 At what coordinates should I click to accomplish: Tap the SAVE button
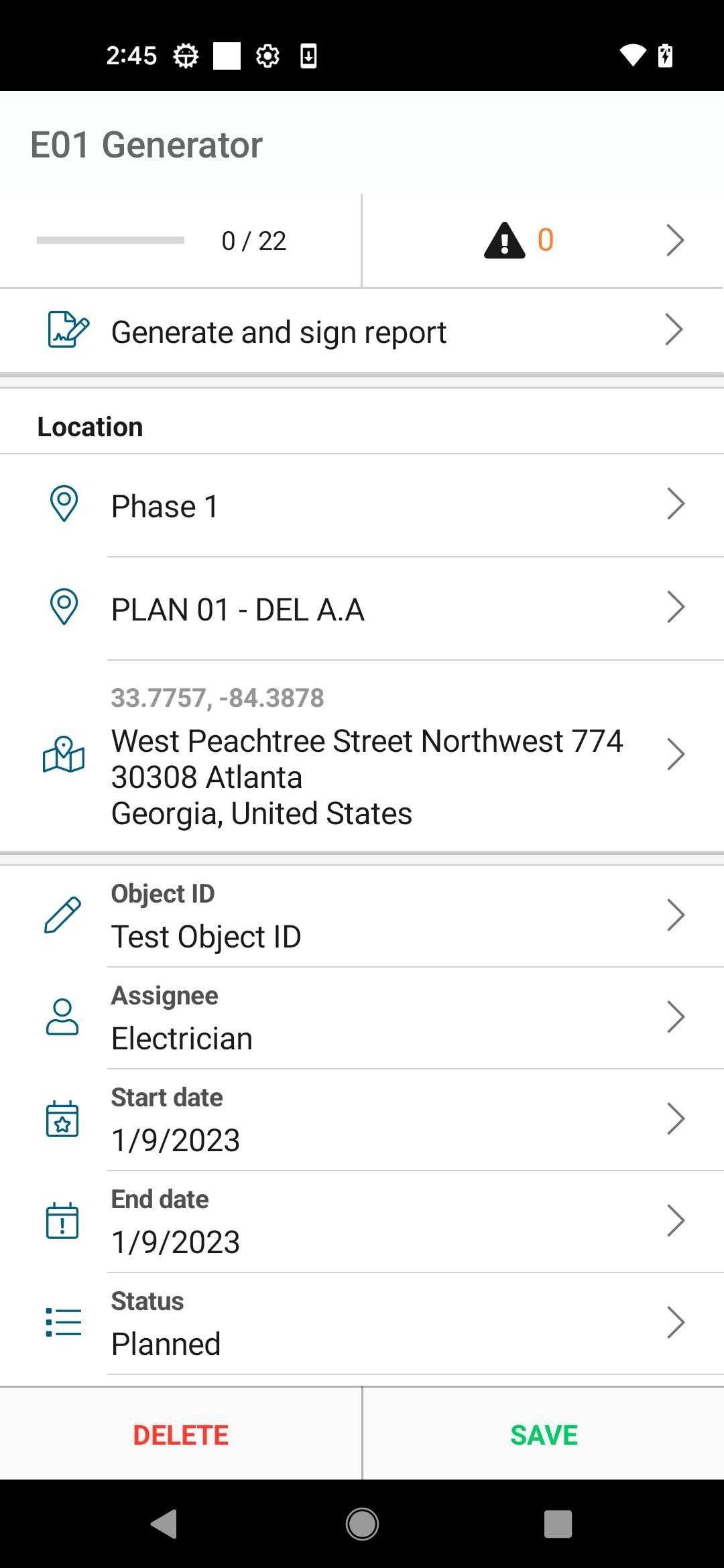pos(544,1435)
